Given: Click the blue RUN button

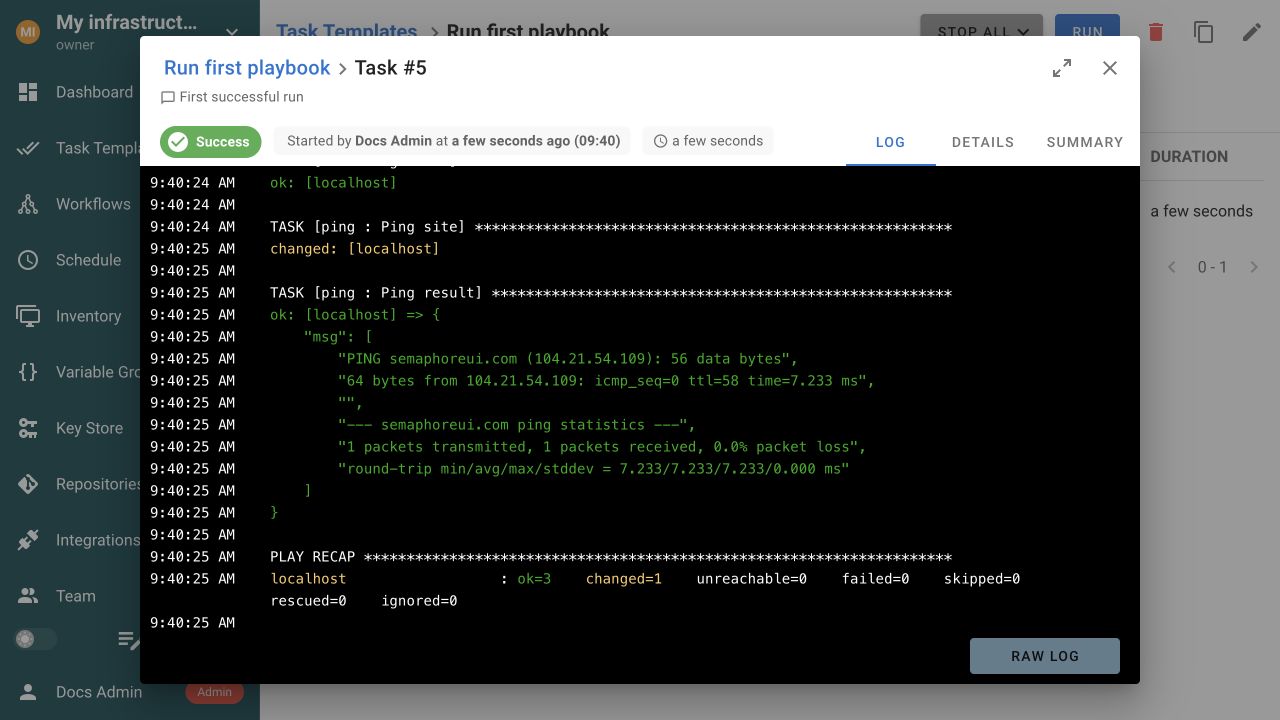Looking at the screenshot, I should coord(1087,32).
